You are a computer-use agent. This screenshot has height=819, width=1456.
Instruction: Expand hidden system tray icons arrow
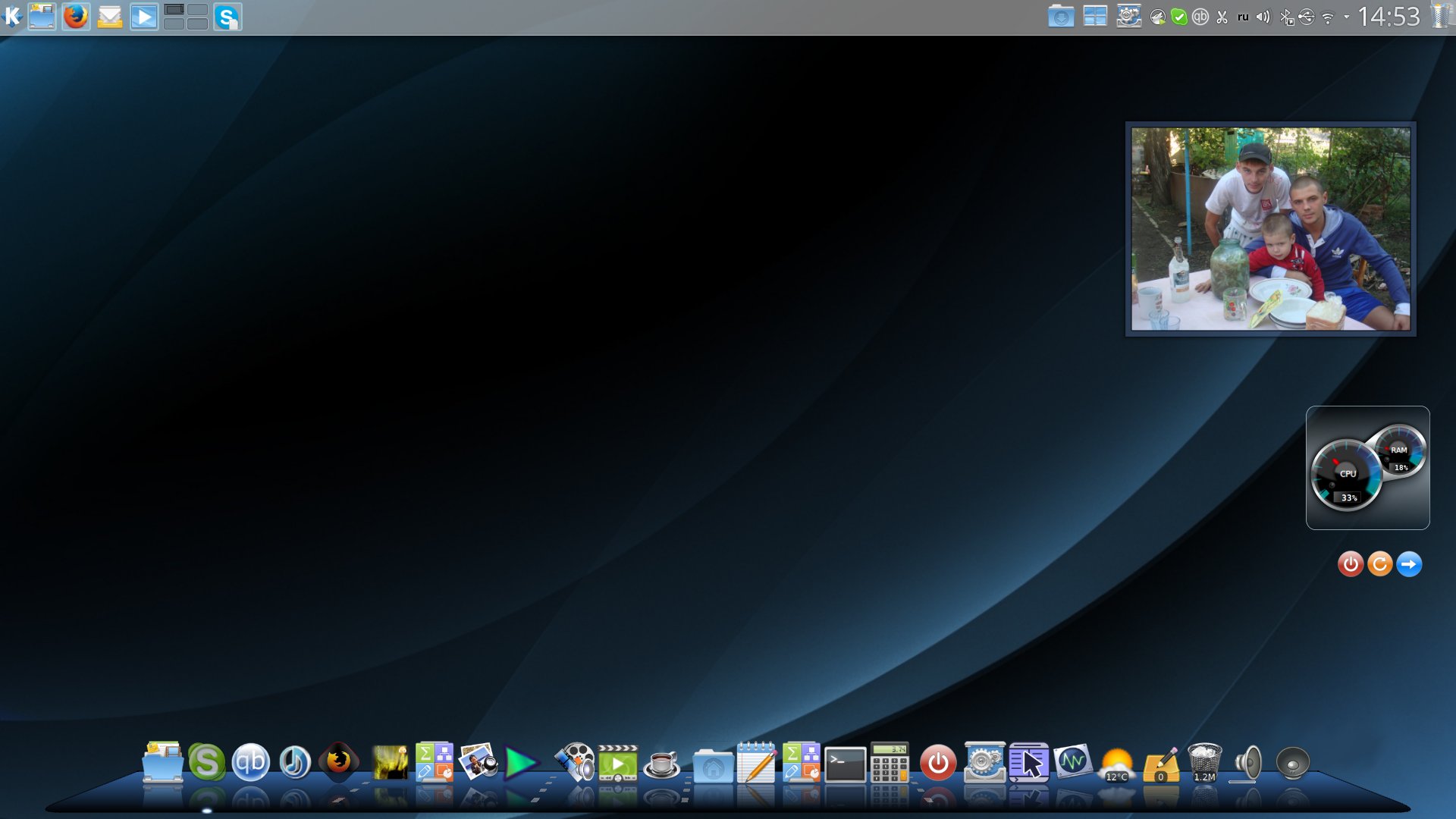click(x=1346, y=17)
